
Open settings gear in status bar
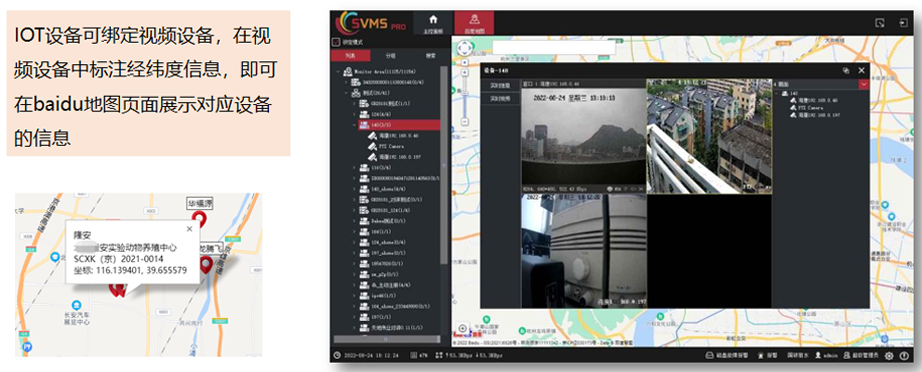pos(889,356)
